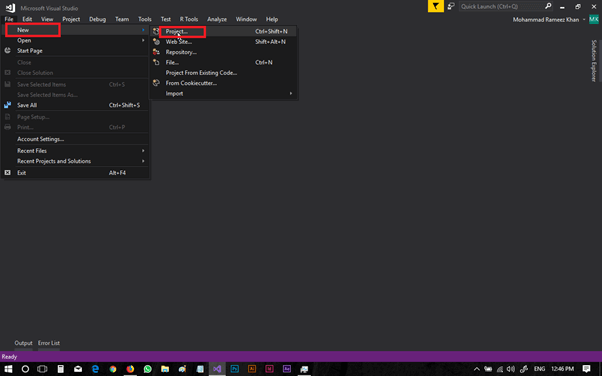Click Save All menu entry
This screenshot has height=376, width=602.
click(75, 105)
